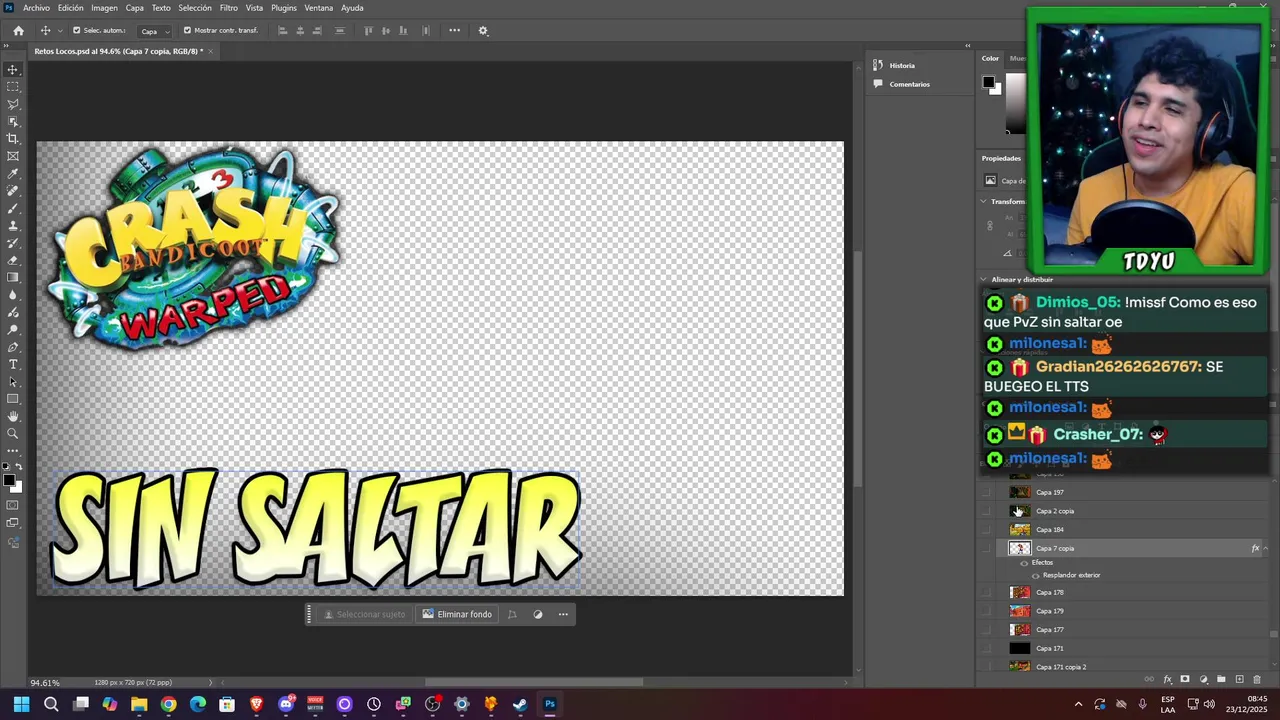The image size is (1280, 720).
Task: Select the Rectangular Marquee tool
Action: coord(13,86)
